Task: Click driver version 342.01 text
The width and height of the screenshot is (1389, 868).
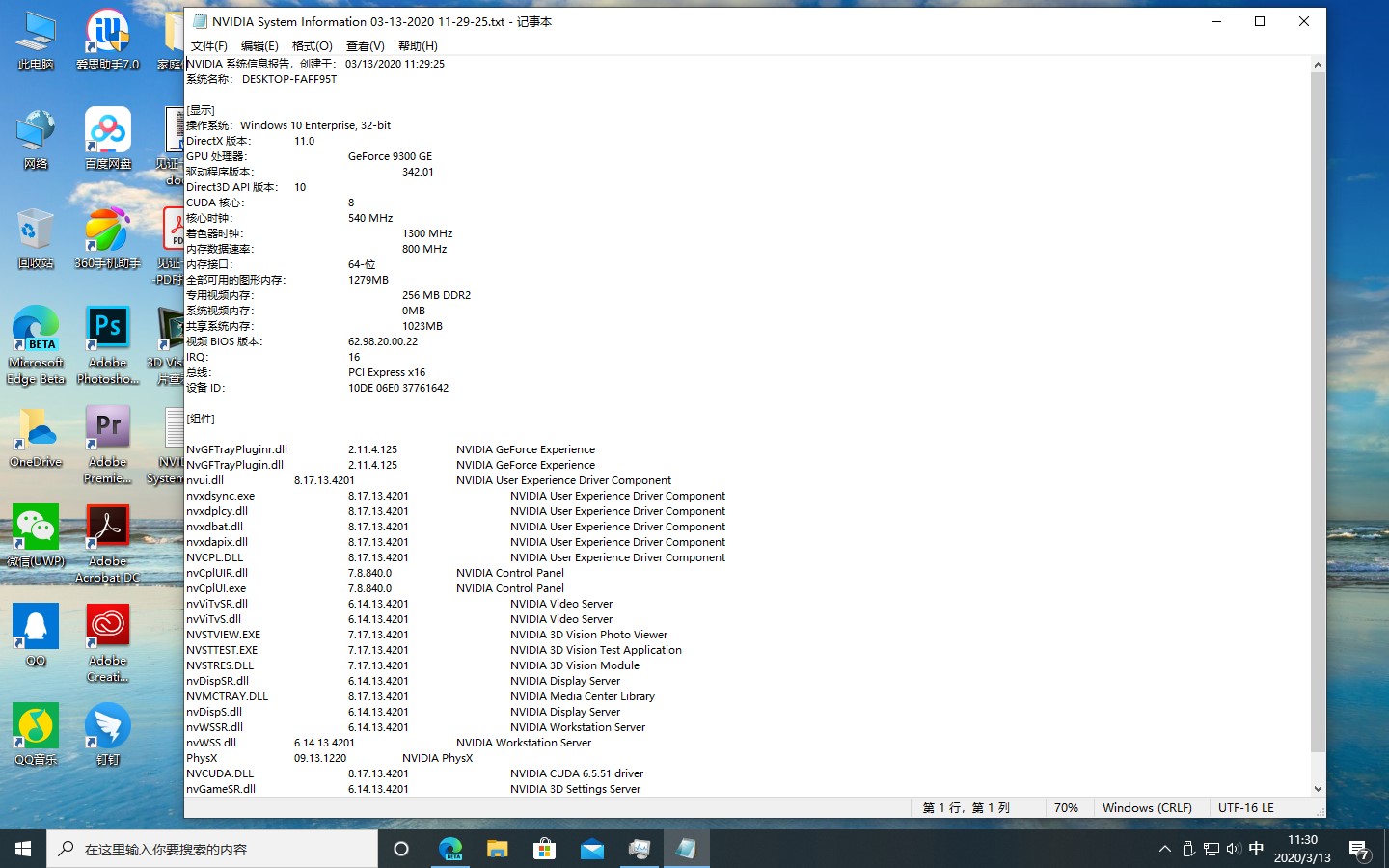Action: point(418,172)
